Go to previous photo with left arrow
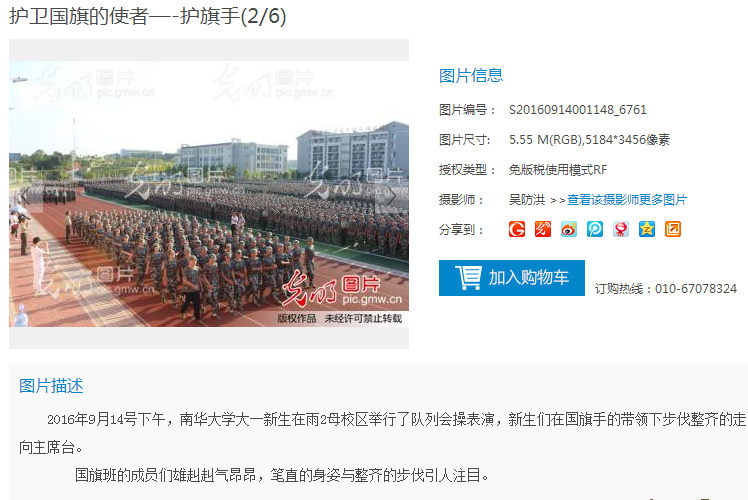The image size is (748, 500). 26,196
